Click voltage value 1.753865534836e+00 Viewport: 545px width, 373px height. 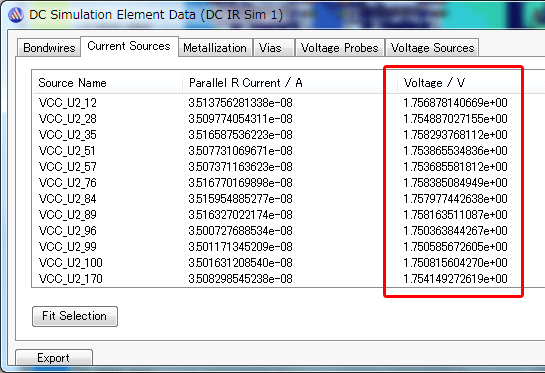(455, 151)
